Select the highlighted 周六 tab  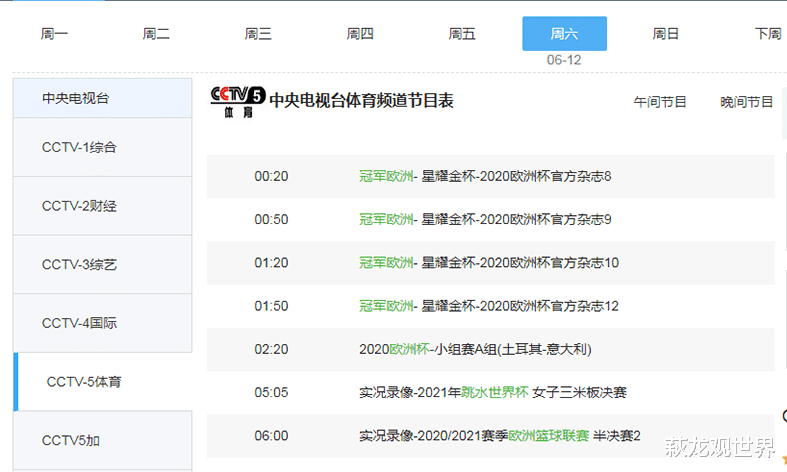pos(564,34)
